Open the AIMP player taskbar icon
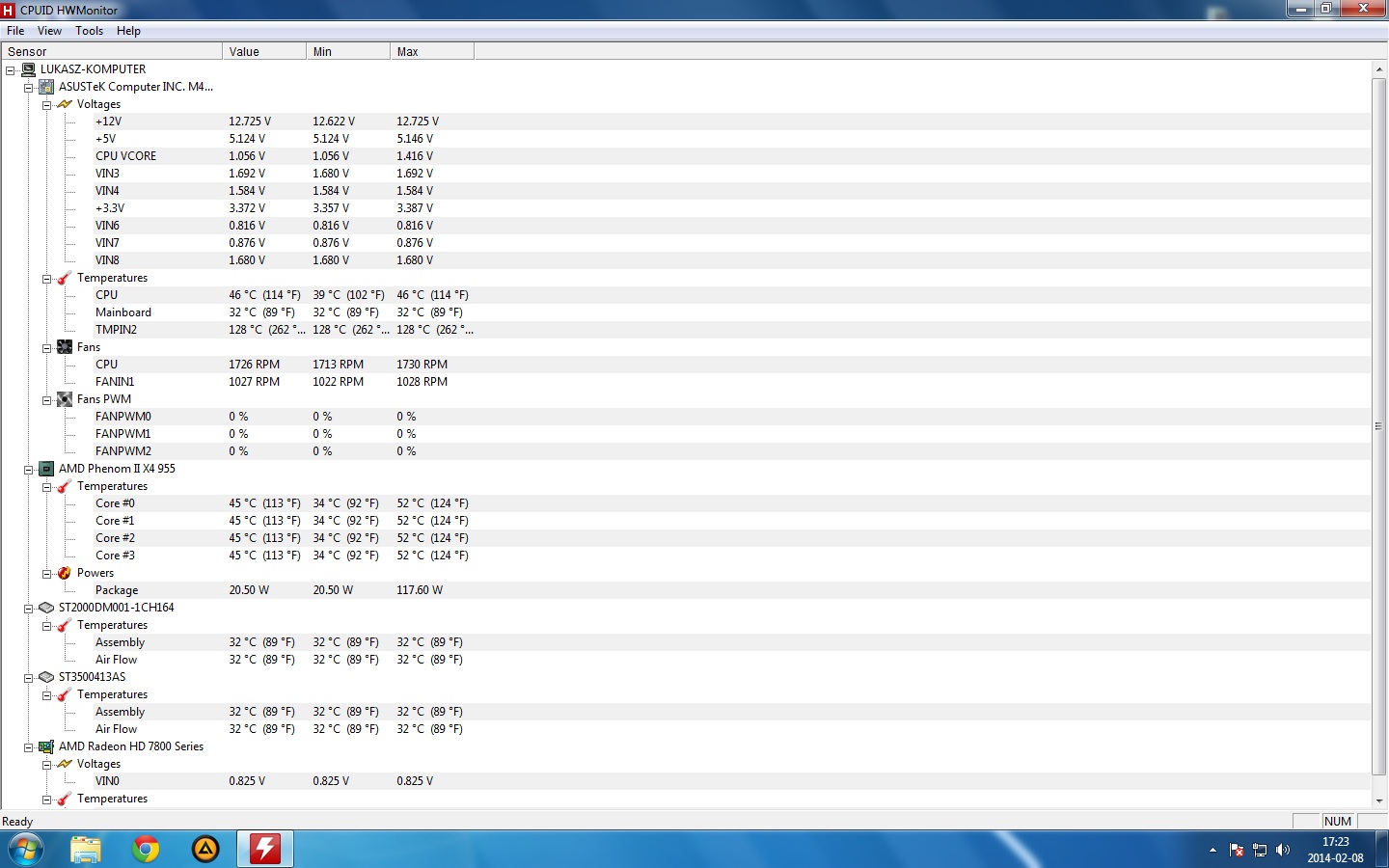This screenshot has height=868, width=1389. coord(205,850)
